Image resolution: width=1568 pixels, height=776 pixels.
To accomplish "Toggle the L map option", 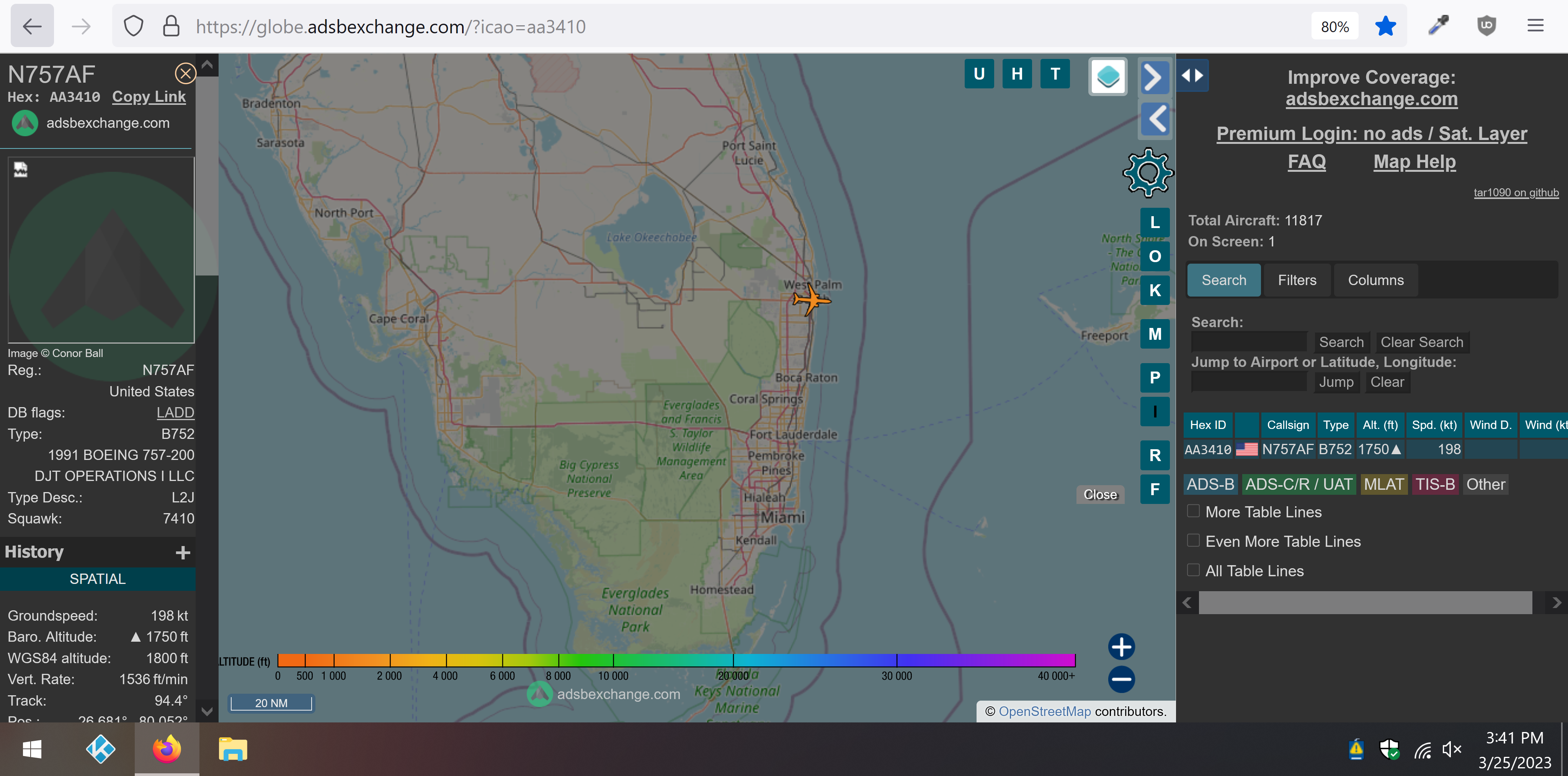I will tap(1155, 222).
